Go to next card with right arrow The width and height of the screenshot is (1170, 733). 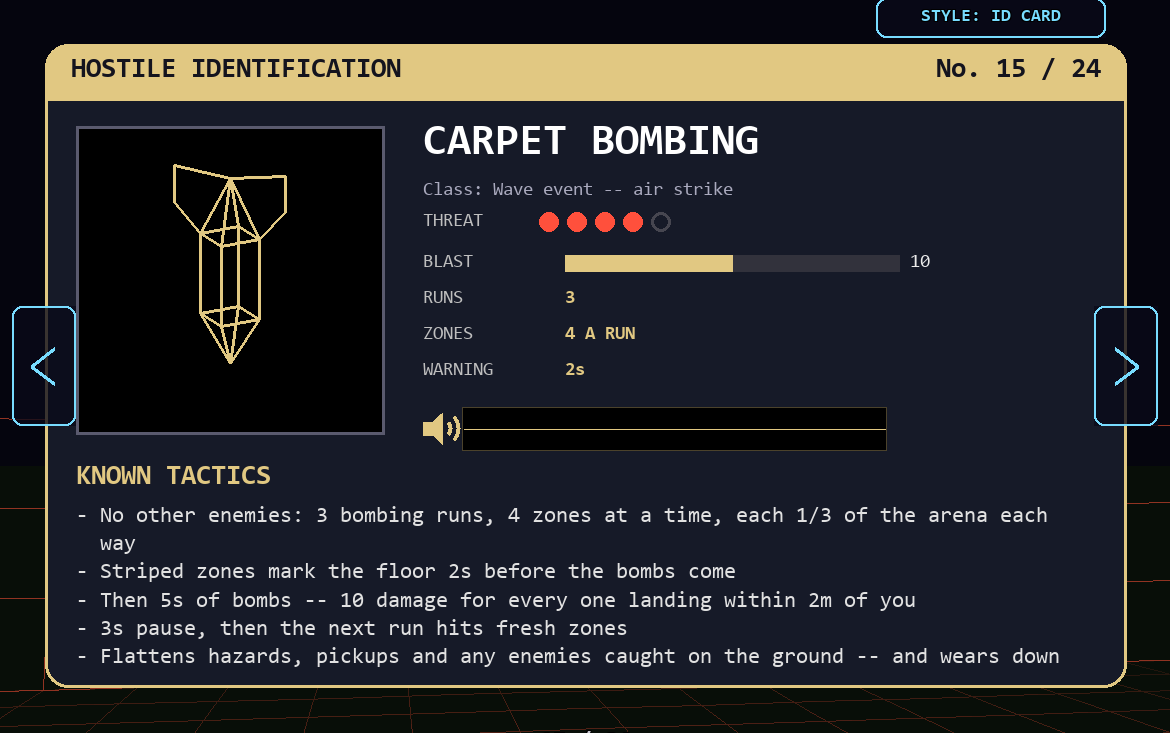pos(1125,366)
